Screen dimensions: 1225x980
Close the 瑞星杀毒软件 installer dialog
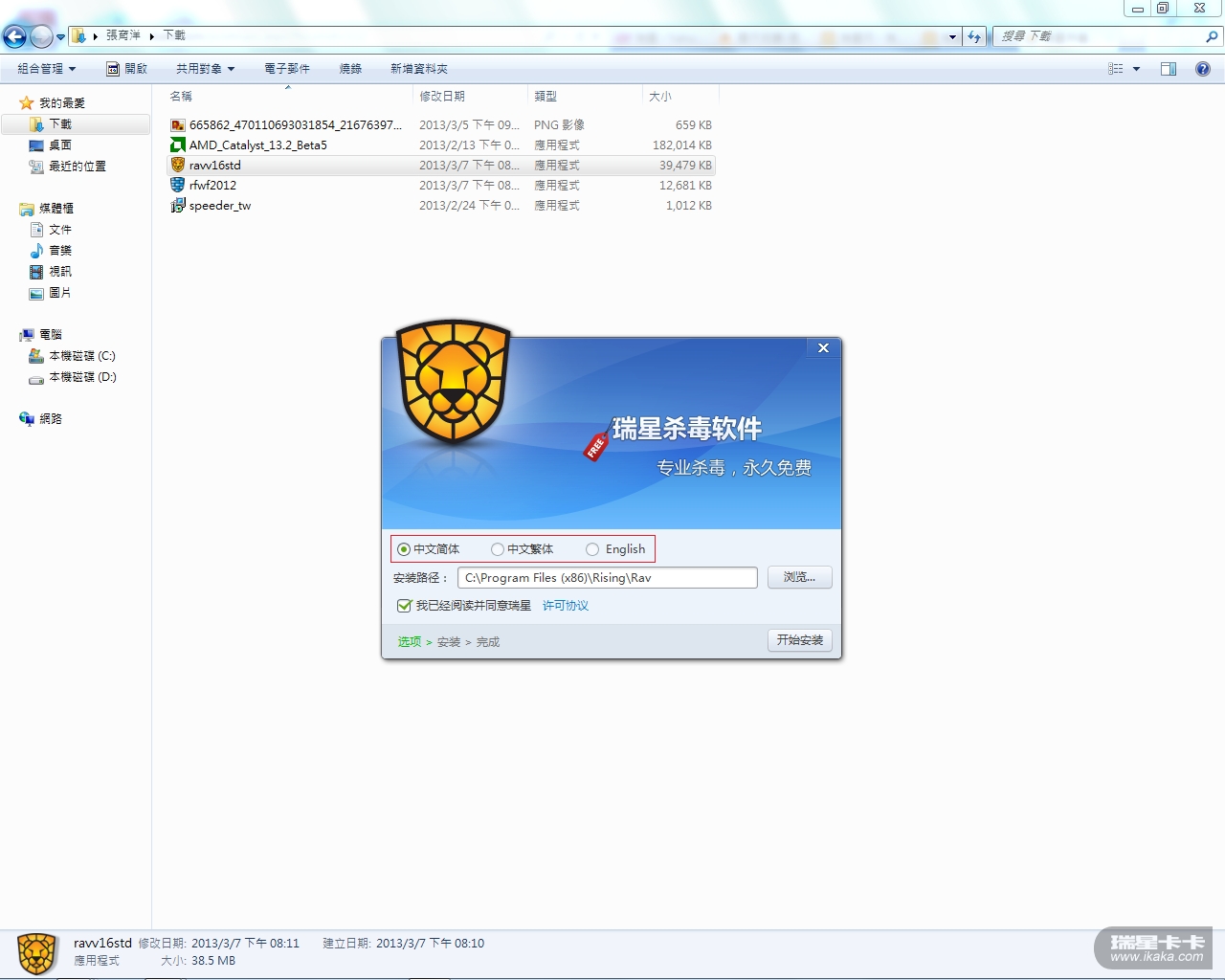823,347
